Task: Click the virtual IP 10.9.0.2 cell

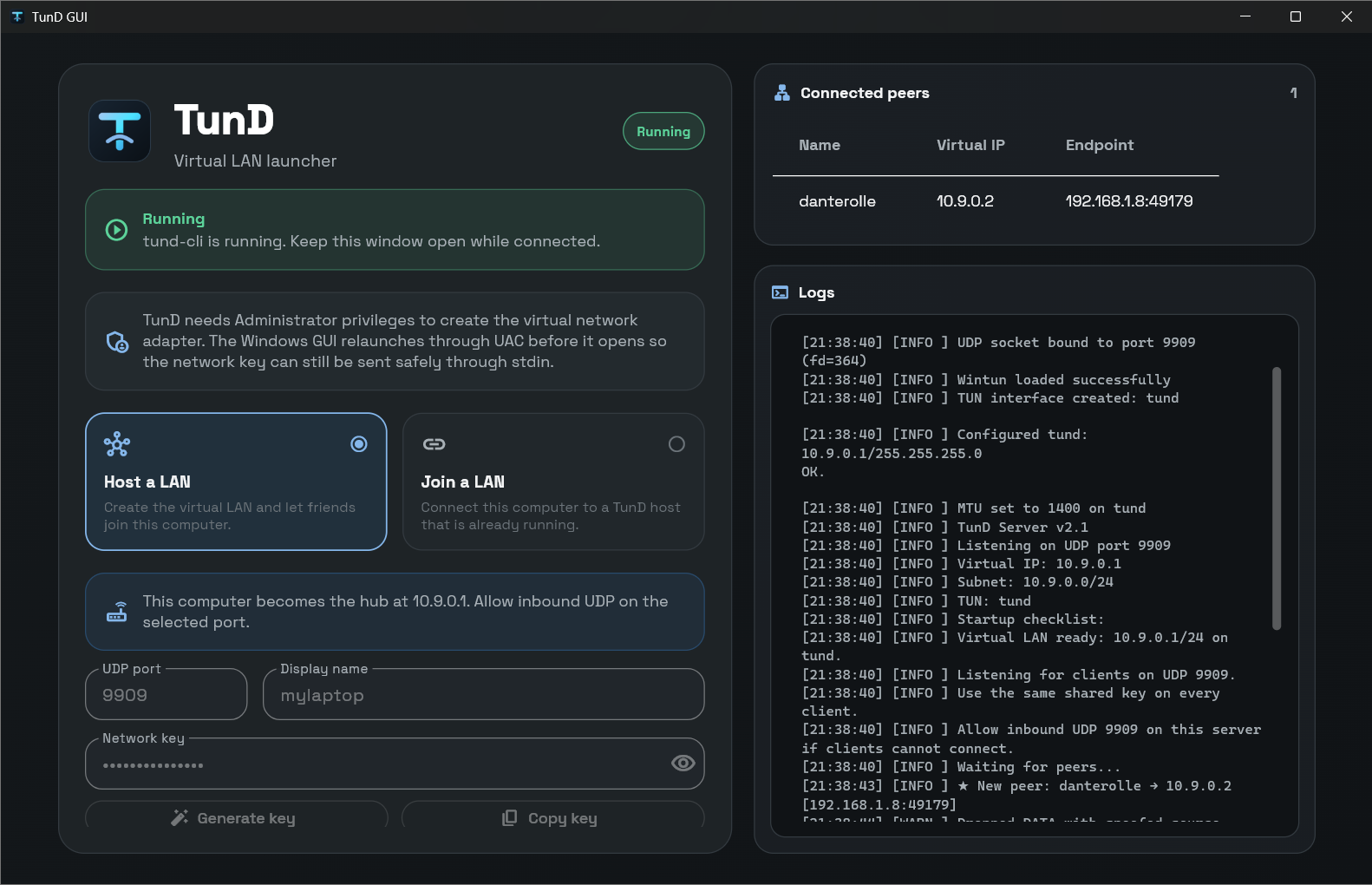Action: click(965, 201)
